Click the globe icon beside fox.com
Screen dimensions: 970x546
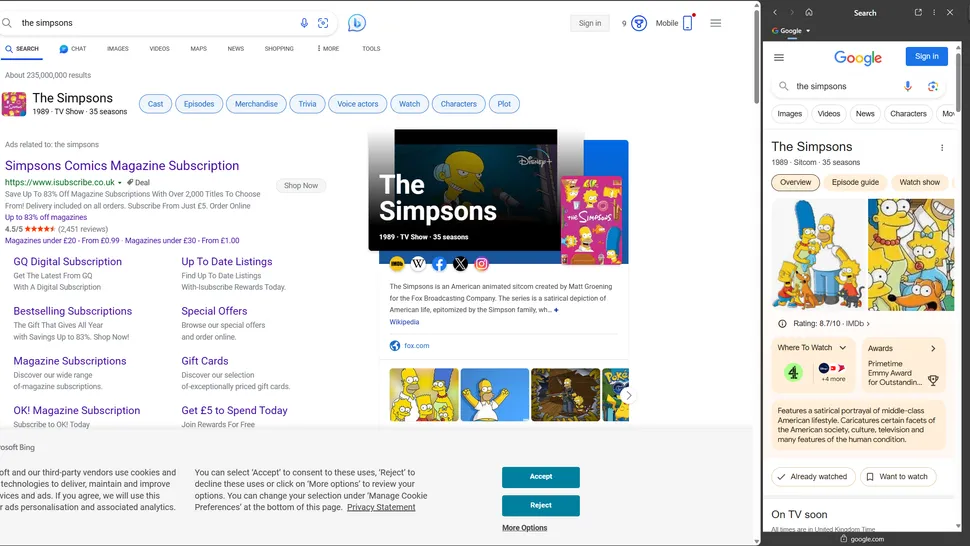pos(395,346)
